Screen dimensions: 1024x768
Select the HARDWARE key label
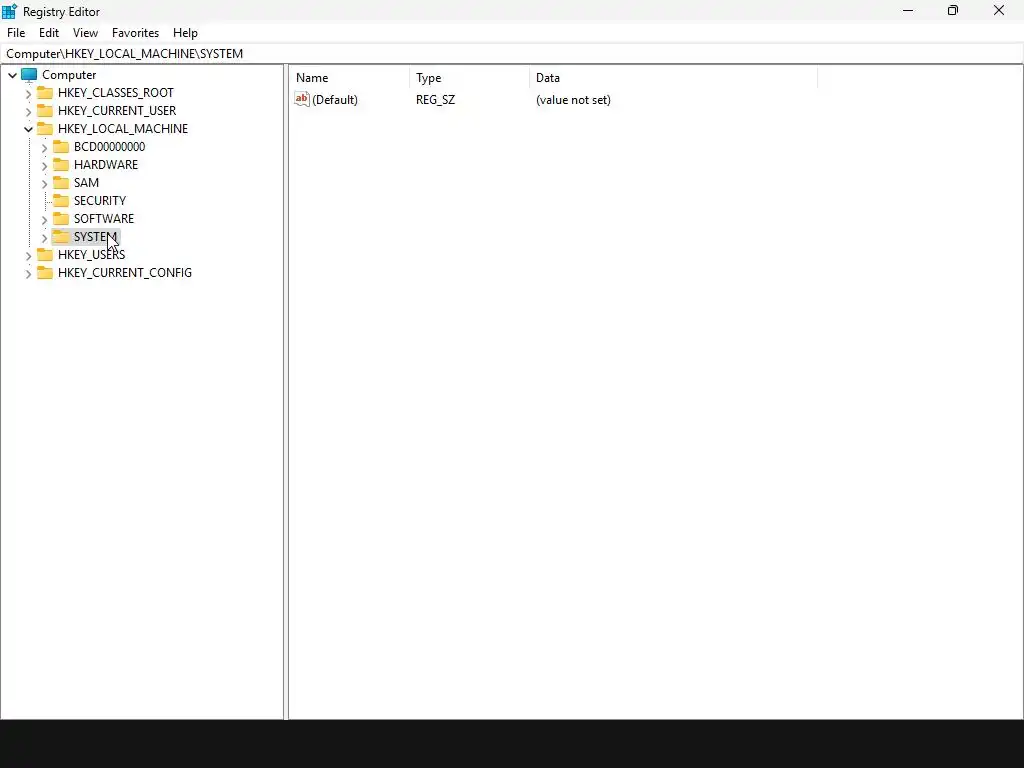[x=106, y=165]
